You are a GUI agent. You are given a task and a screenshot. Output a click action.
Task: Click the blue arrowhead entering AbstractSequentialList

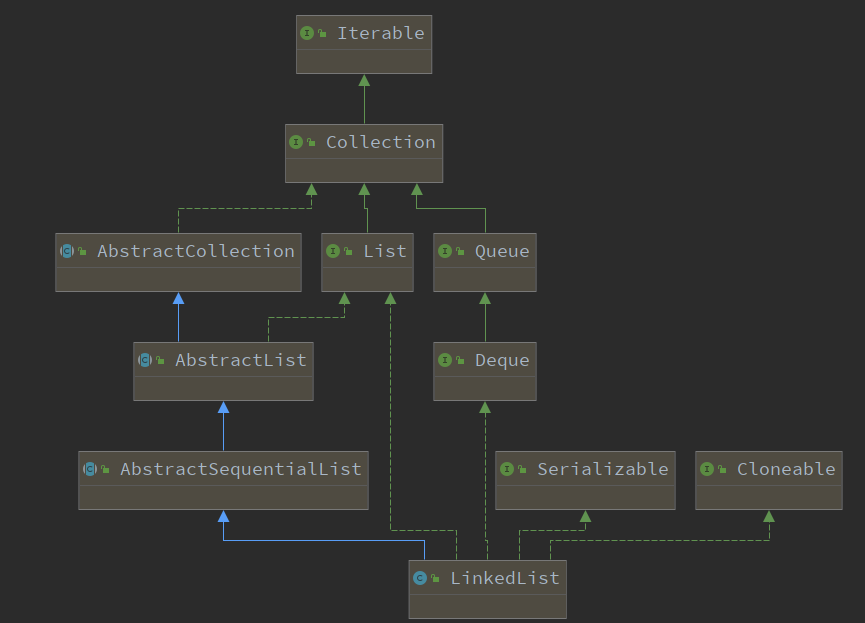tap(223, 516)
